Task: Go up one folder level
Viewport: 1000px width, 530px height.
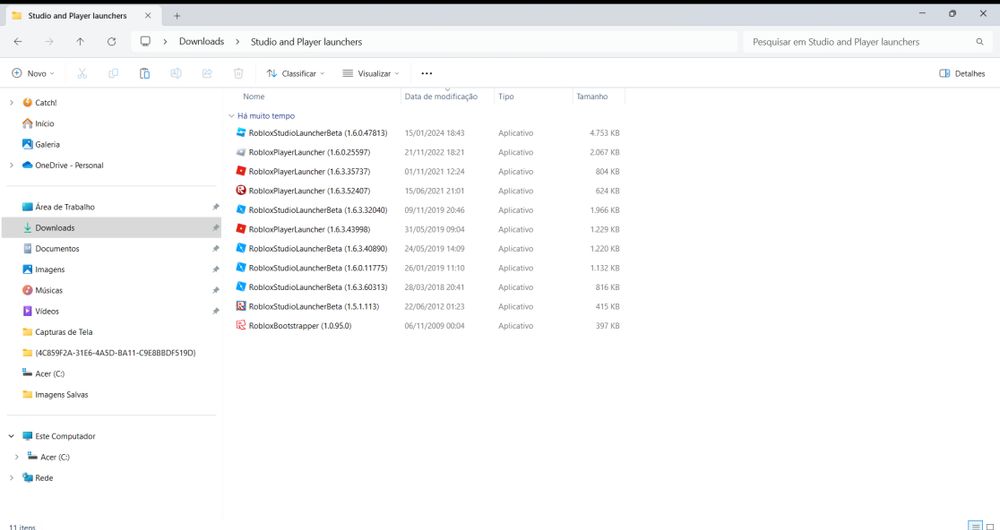Action: [80, 41]
